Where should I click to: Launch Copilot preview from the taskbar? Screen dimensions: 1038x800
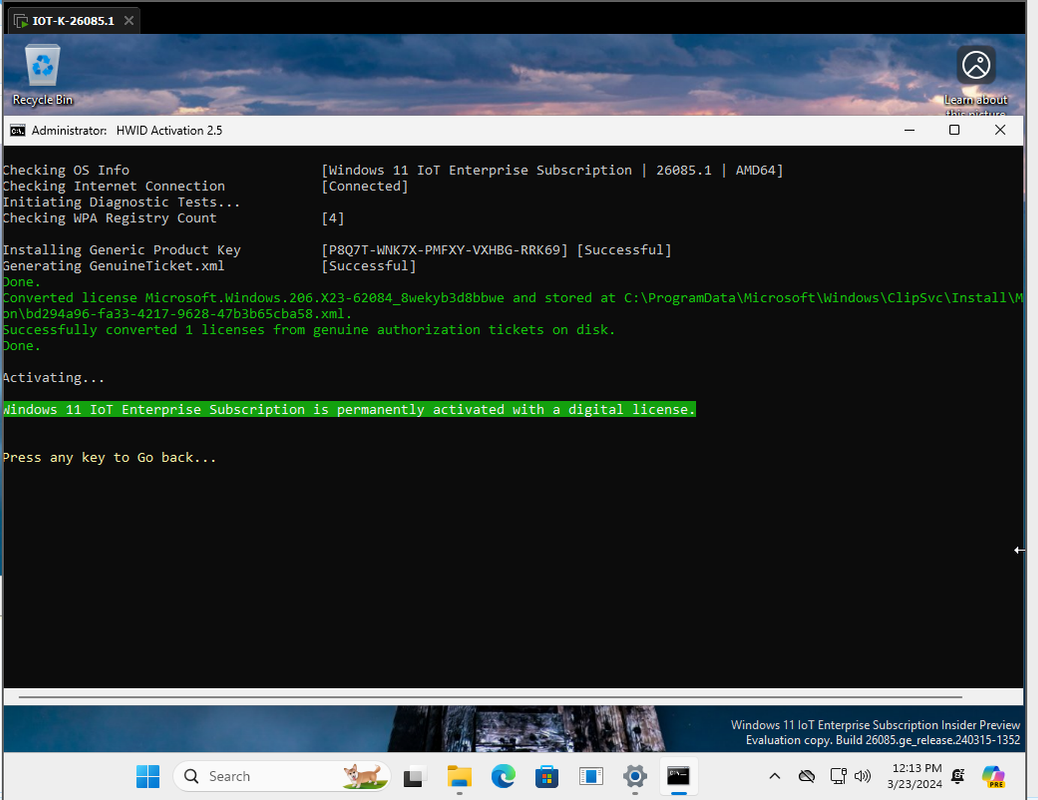pyautogui.click(x=994, y=776)
